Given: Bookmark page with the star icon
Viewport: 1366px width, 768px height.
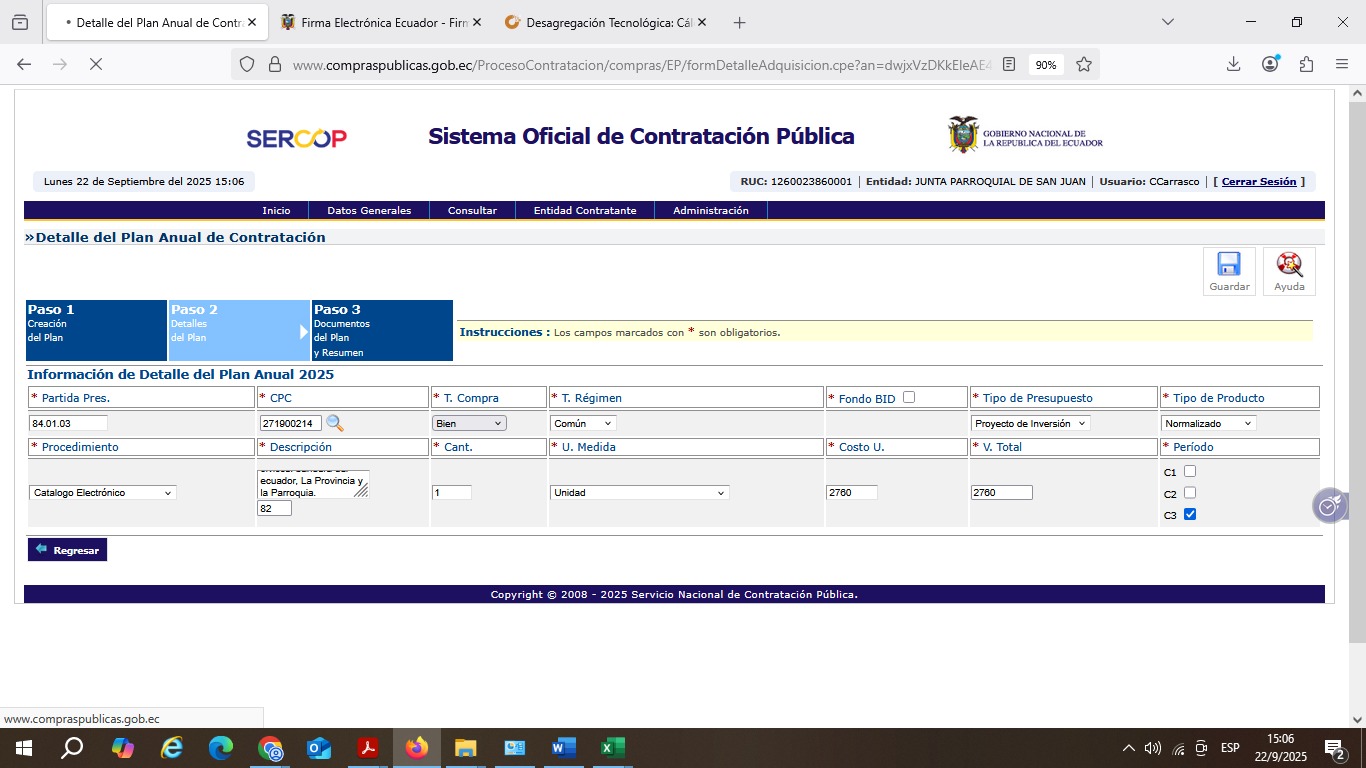Looking at the screenshot, I should [1084, 64].
